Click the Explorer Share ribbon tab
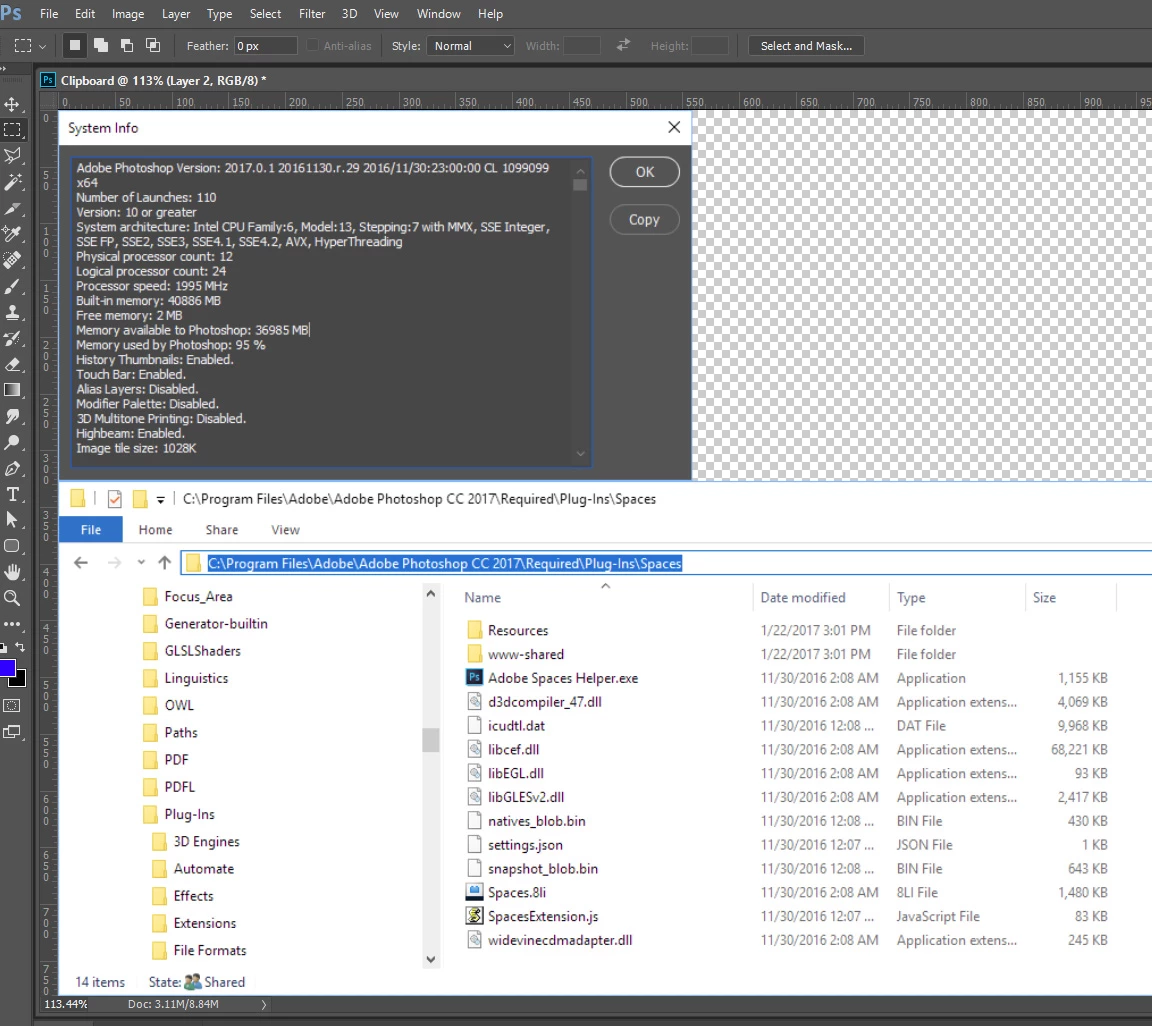Screen dimensions: 1152x1026 click(222, 530)
